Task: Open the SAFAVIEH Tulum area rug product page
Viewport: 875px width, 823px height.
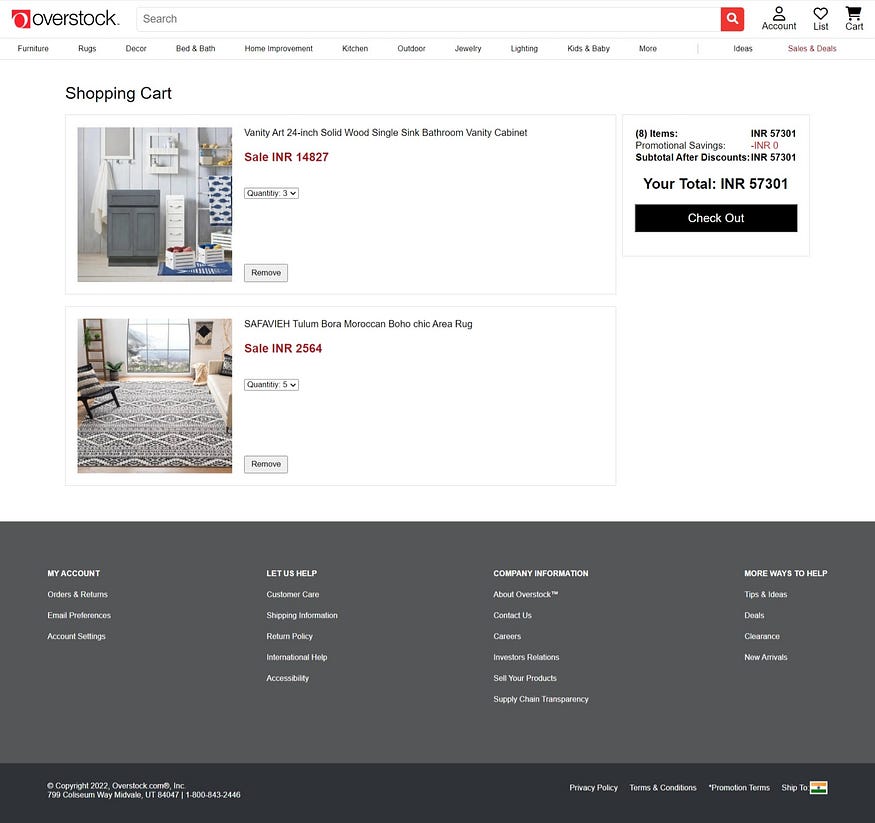Action: (x=358, y=323)
